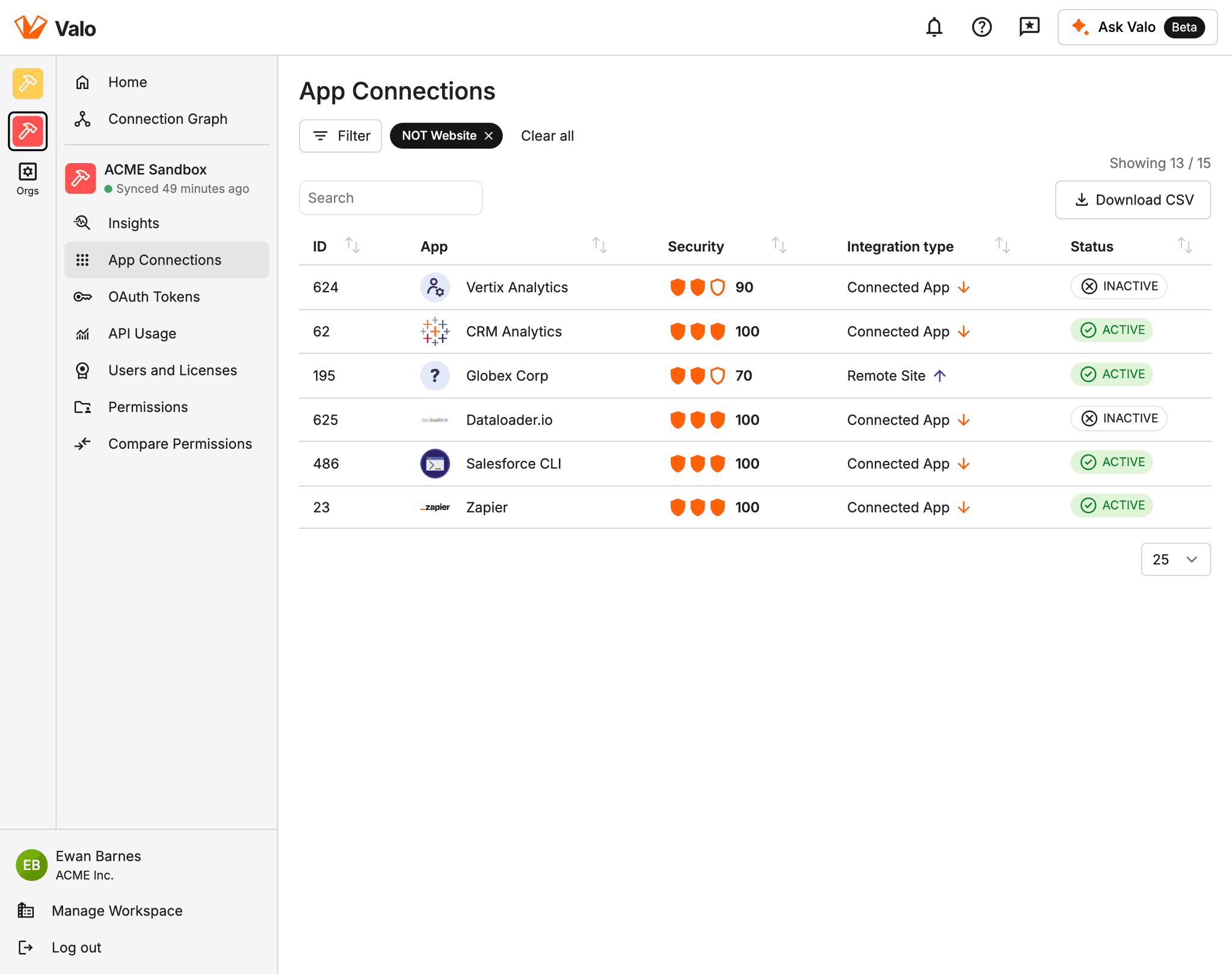
Task: Click Clear all filters
Action: click(547, 136)
